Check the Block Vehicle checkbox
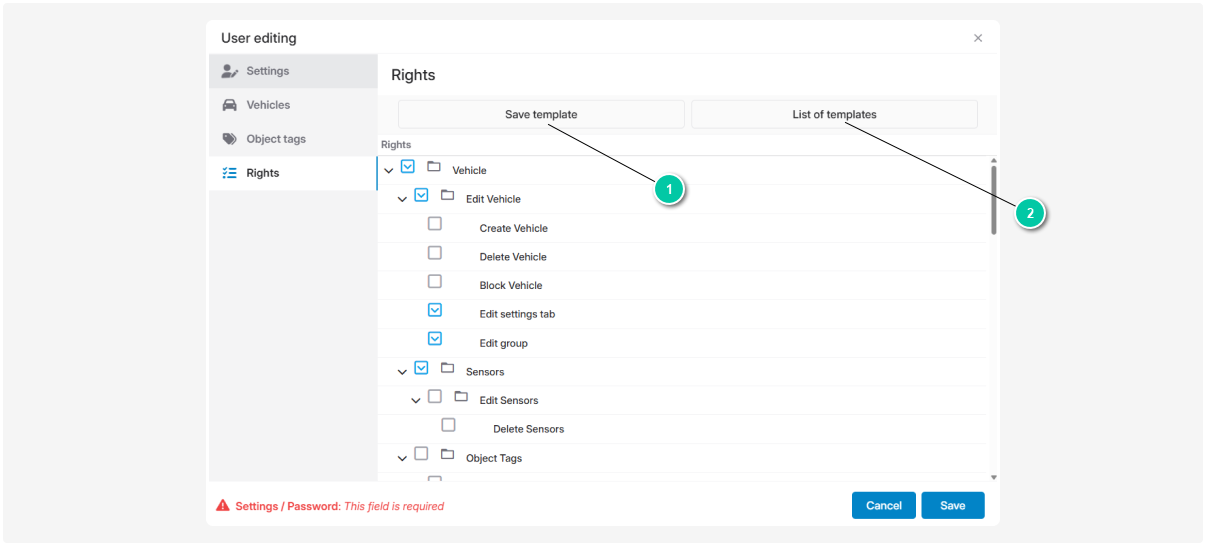 pyautogui.click(x=435, y=282)
